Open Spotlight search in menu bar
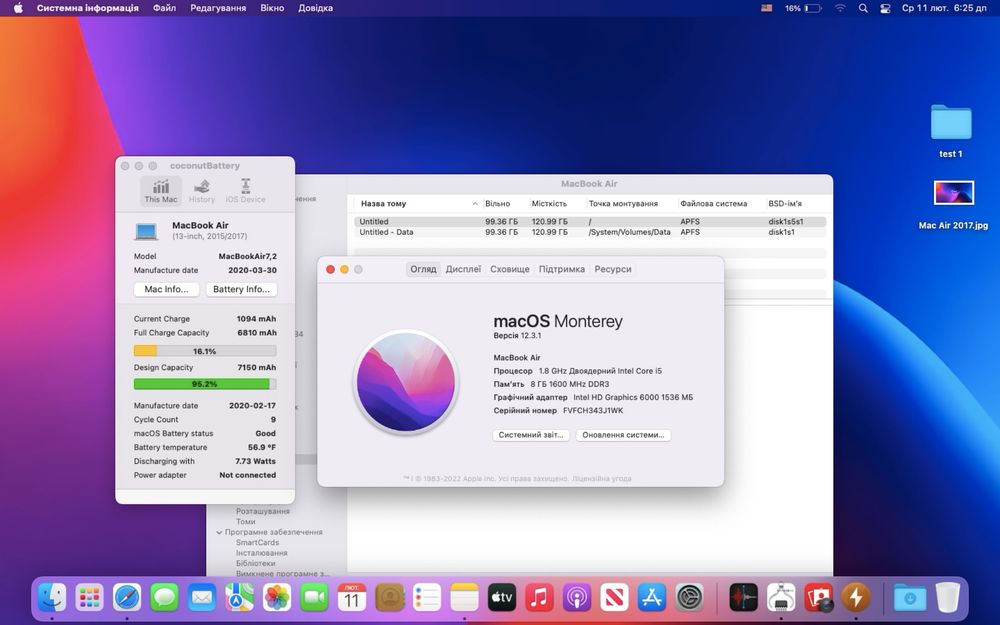This screenshot has height=625, width=1000. coord(863,8)
